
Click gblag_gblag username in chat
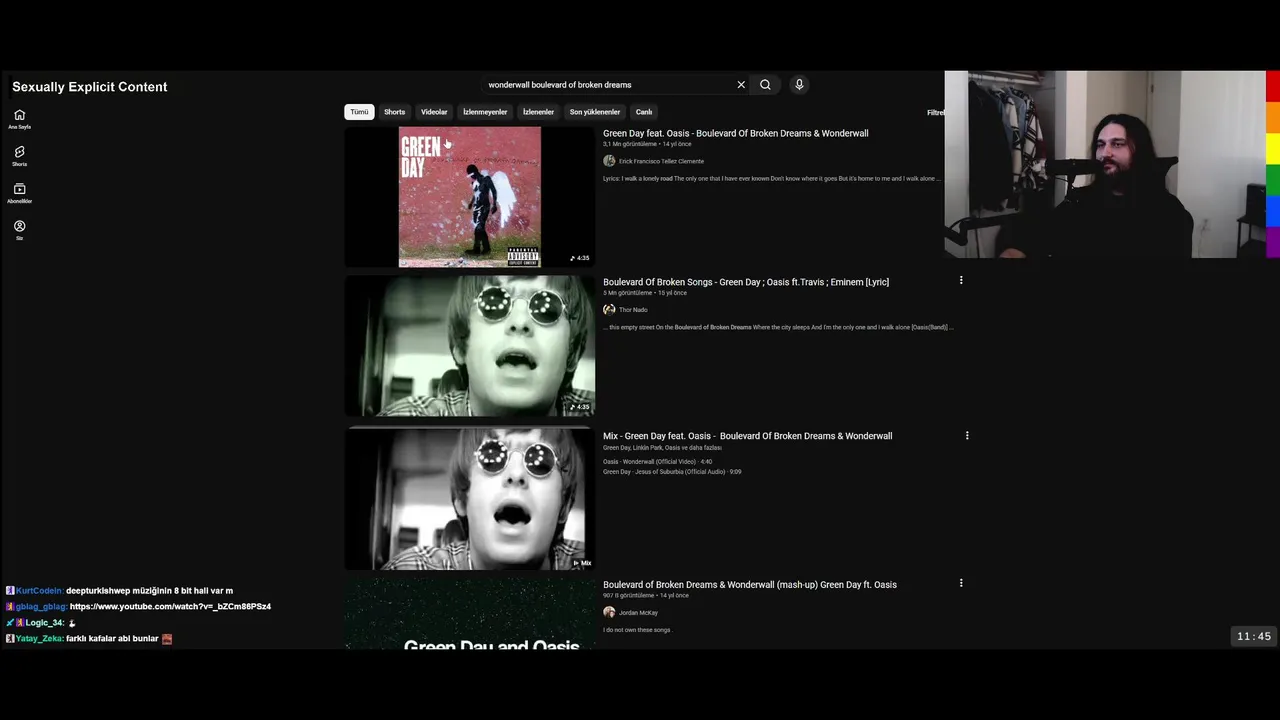(x=41, y=607)
